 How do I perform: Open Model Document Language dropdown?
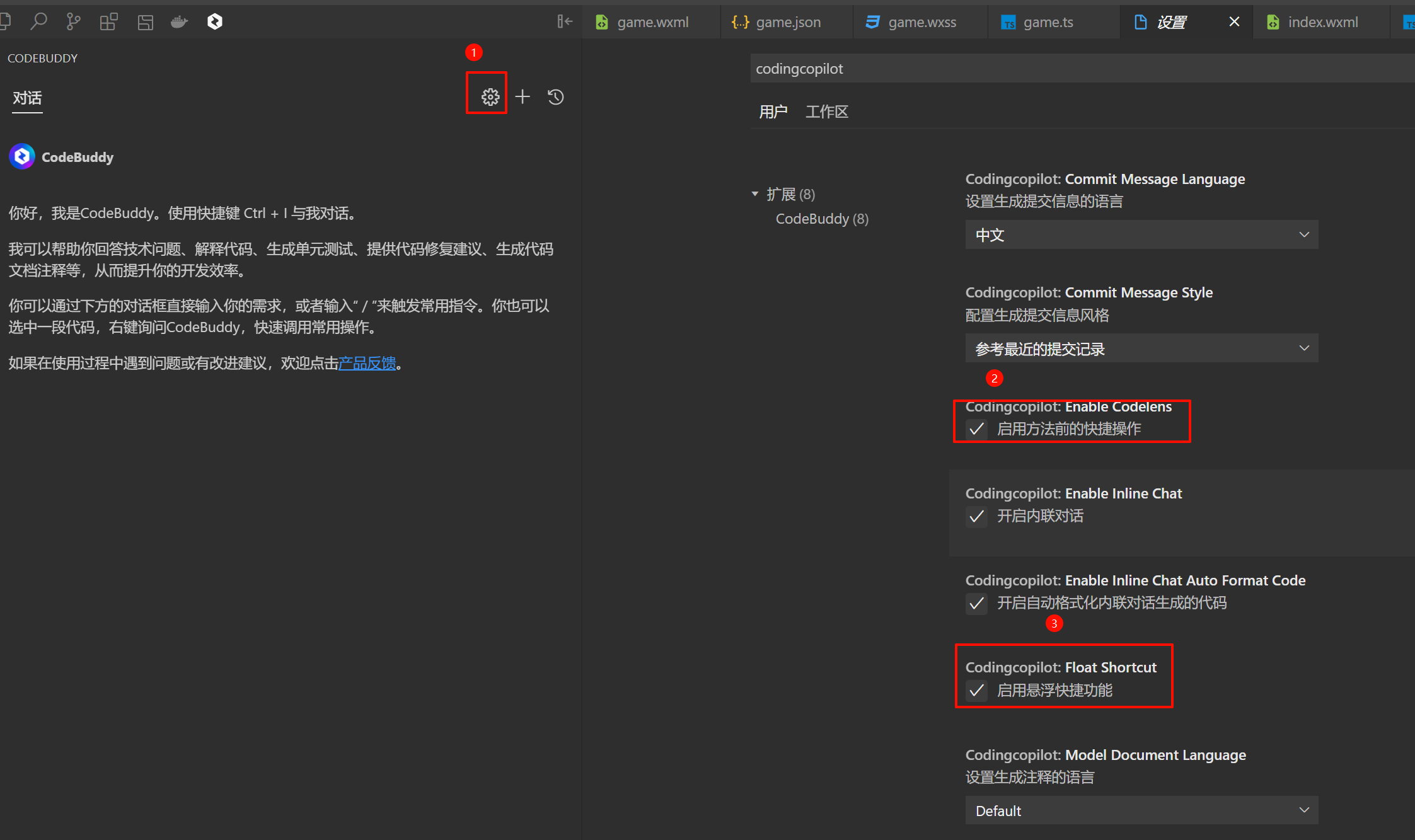tap(1141, 810)
